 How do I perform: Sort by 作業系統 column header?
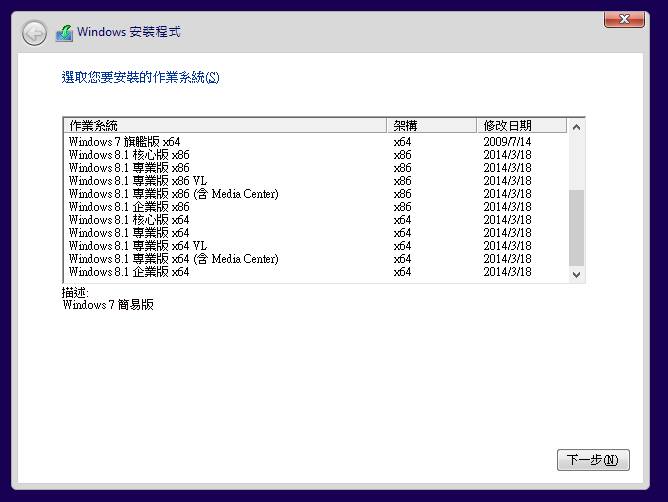point(225,126)
